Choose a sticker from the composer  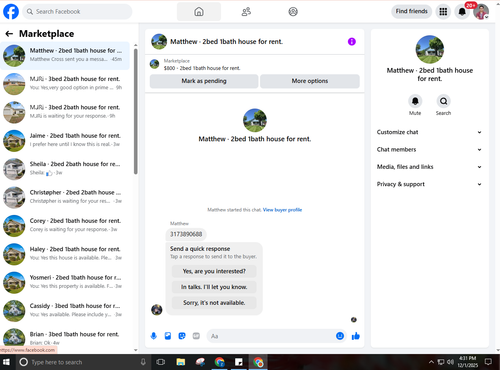(182, 336)
